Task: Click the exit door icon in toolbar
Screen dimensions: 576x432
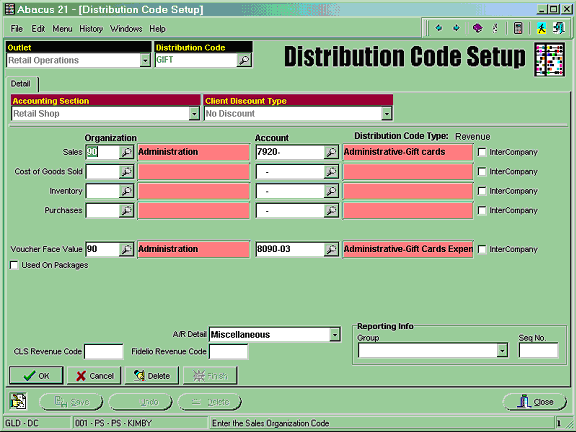Action: (x=559, y=28)
